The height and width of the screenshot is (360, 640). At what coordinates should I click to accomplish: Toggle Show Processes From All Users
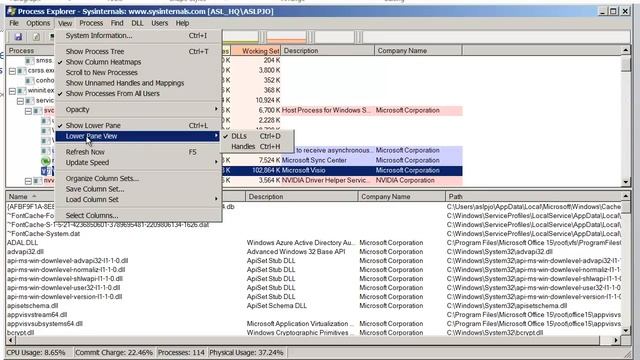[112, 93]
